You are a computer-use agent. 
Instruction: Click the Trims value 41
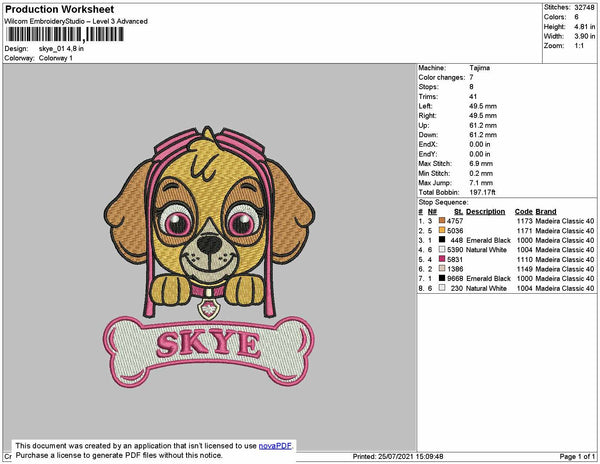(473, 96)
